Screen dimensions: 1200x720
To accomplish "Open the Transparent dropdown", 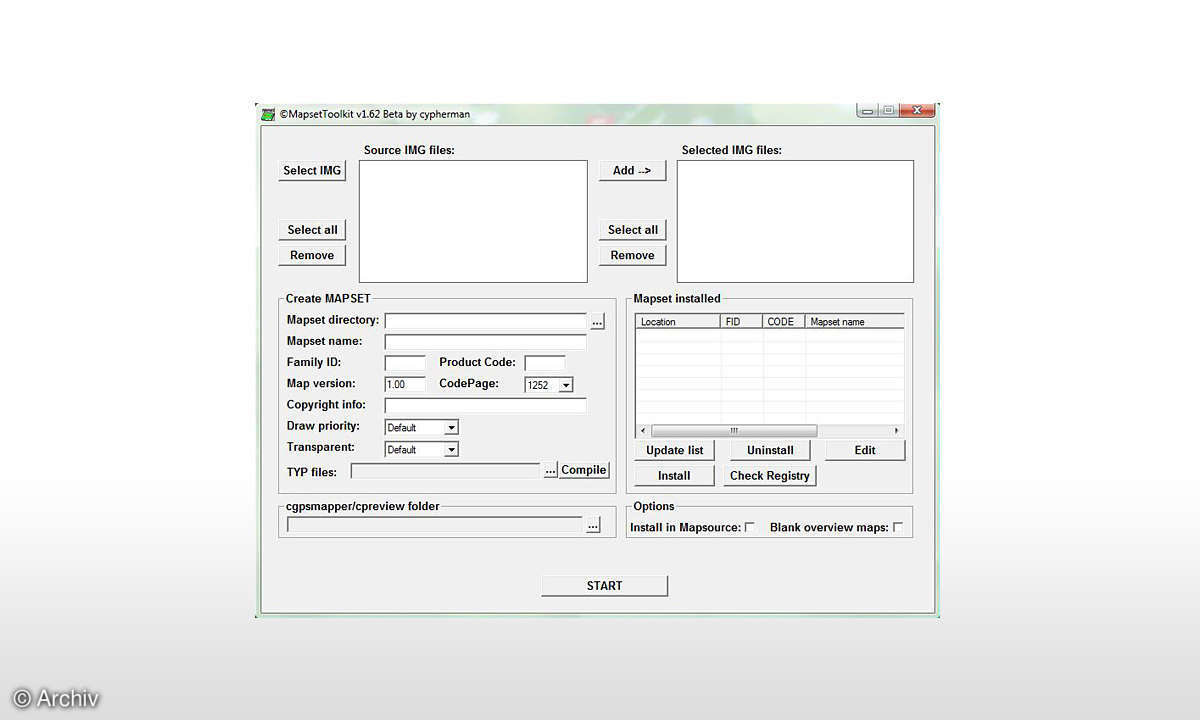I will tap(451, 449).
